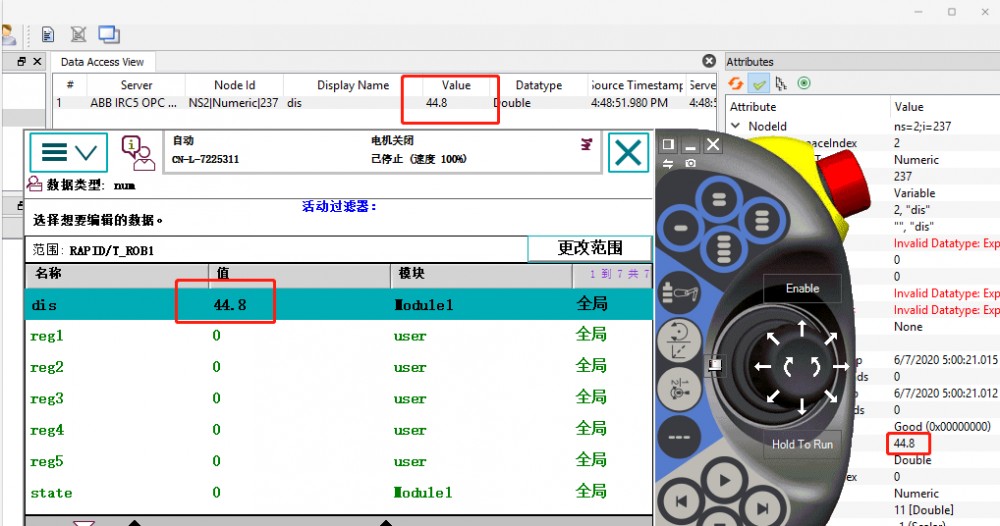Viewport: 1000px width, 526px height.
Task: Close the left side panel
Action: pyautogui.click(x=37, y=62)
